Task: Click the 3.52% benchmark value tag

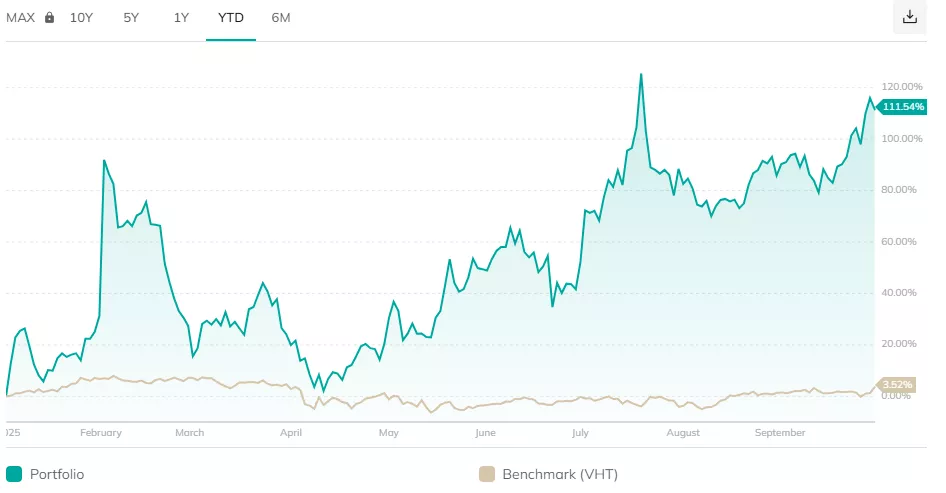Action: tap(897, 385)
